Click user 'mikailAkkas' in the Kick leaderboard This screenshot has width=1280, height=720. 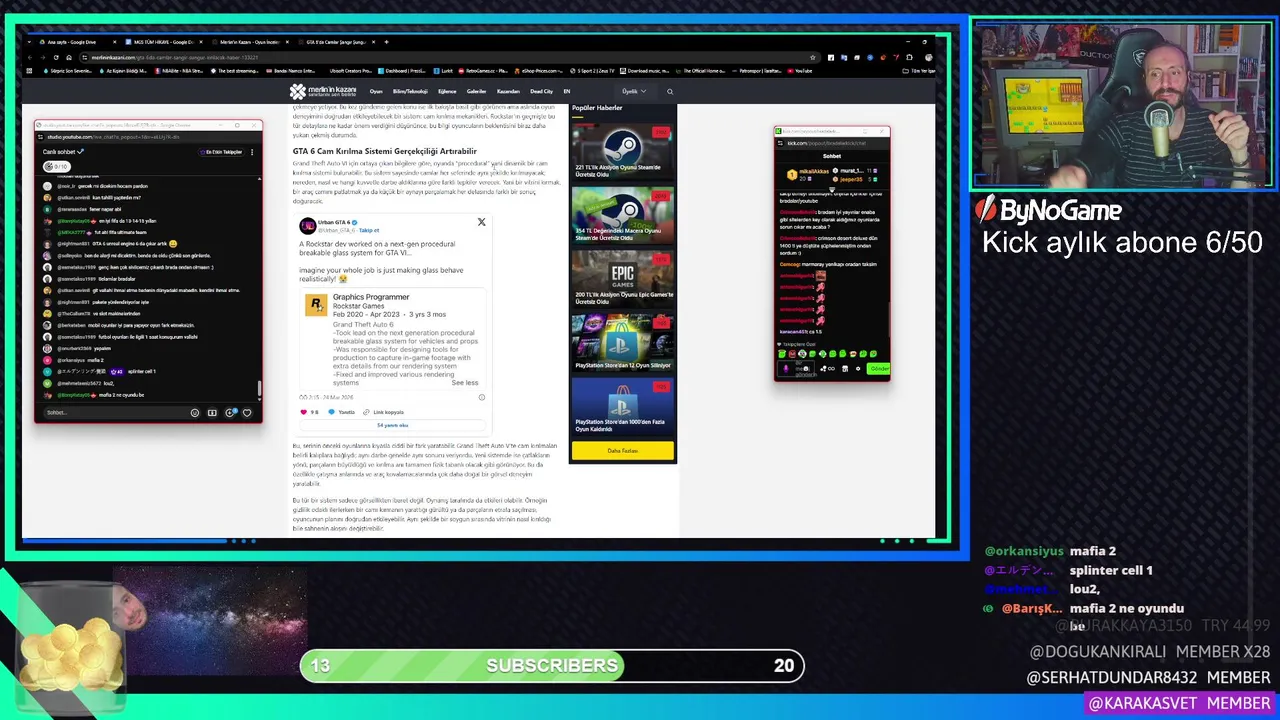click(x=813, y=171)
